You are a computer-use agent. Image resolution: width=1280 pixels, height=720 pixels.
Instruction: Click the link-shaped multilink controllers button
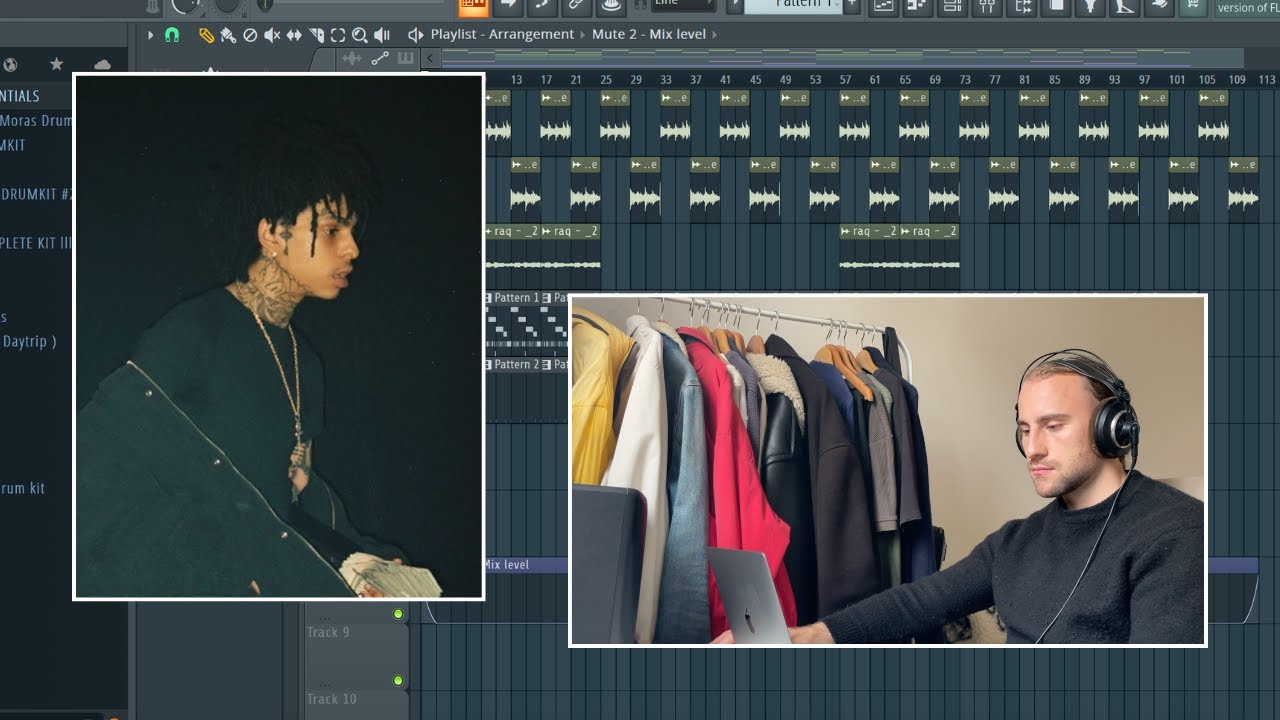[x=576, y=6]
